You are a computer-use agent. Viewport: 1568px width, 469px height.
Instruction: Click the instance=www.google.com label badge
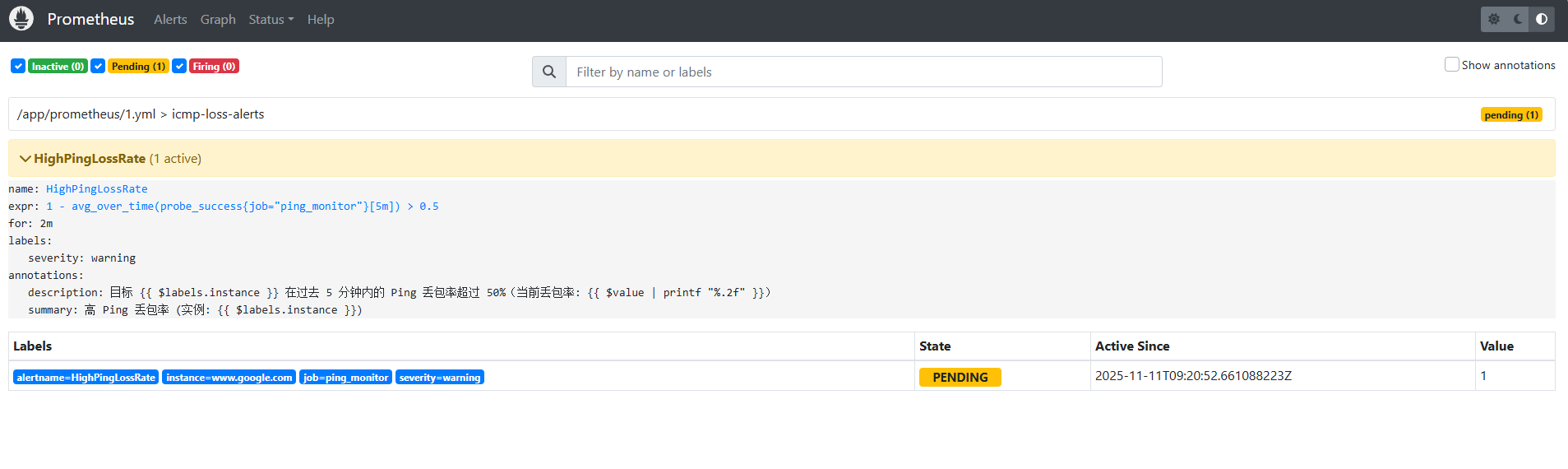pos(229,377)
